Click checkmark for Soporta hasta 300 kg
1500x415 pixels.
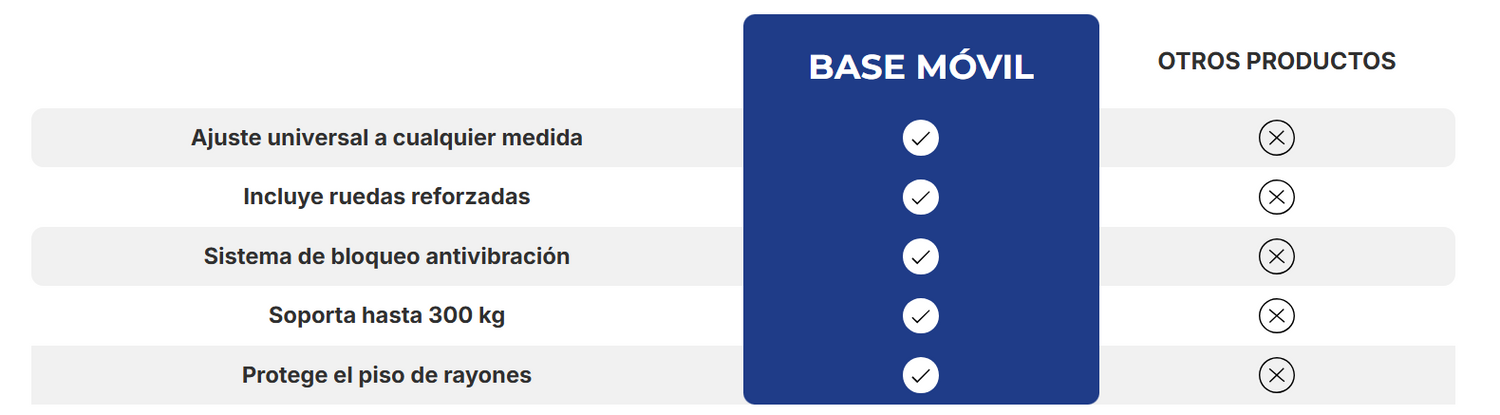(x=920, y=317)
